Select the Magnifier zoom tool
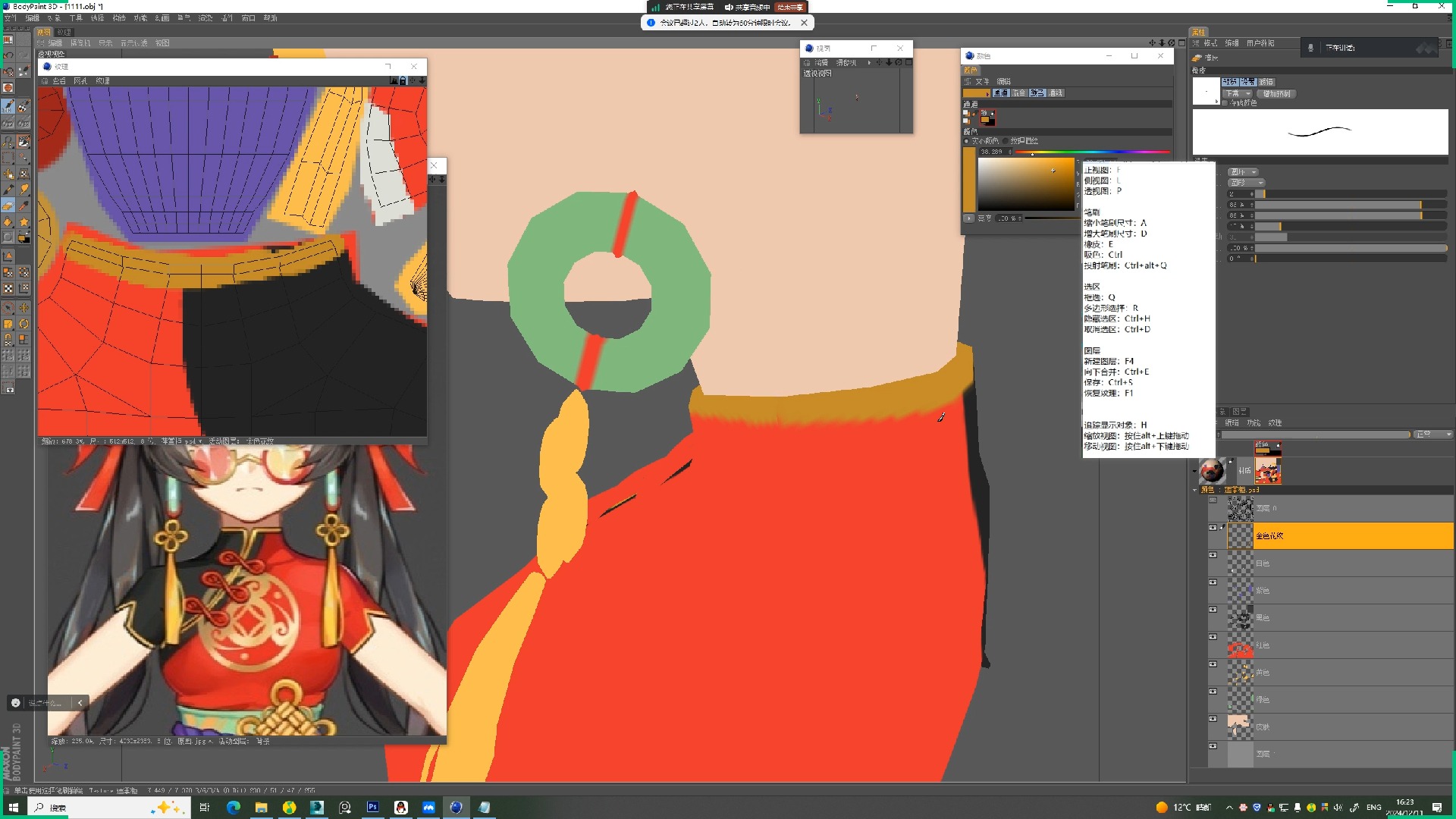This screenshot has height=819, width=1456. click(8, 141)
